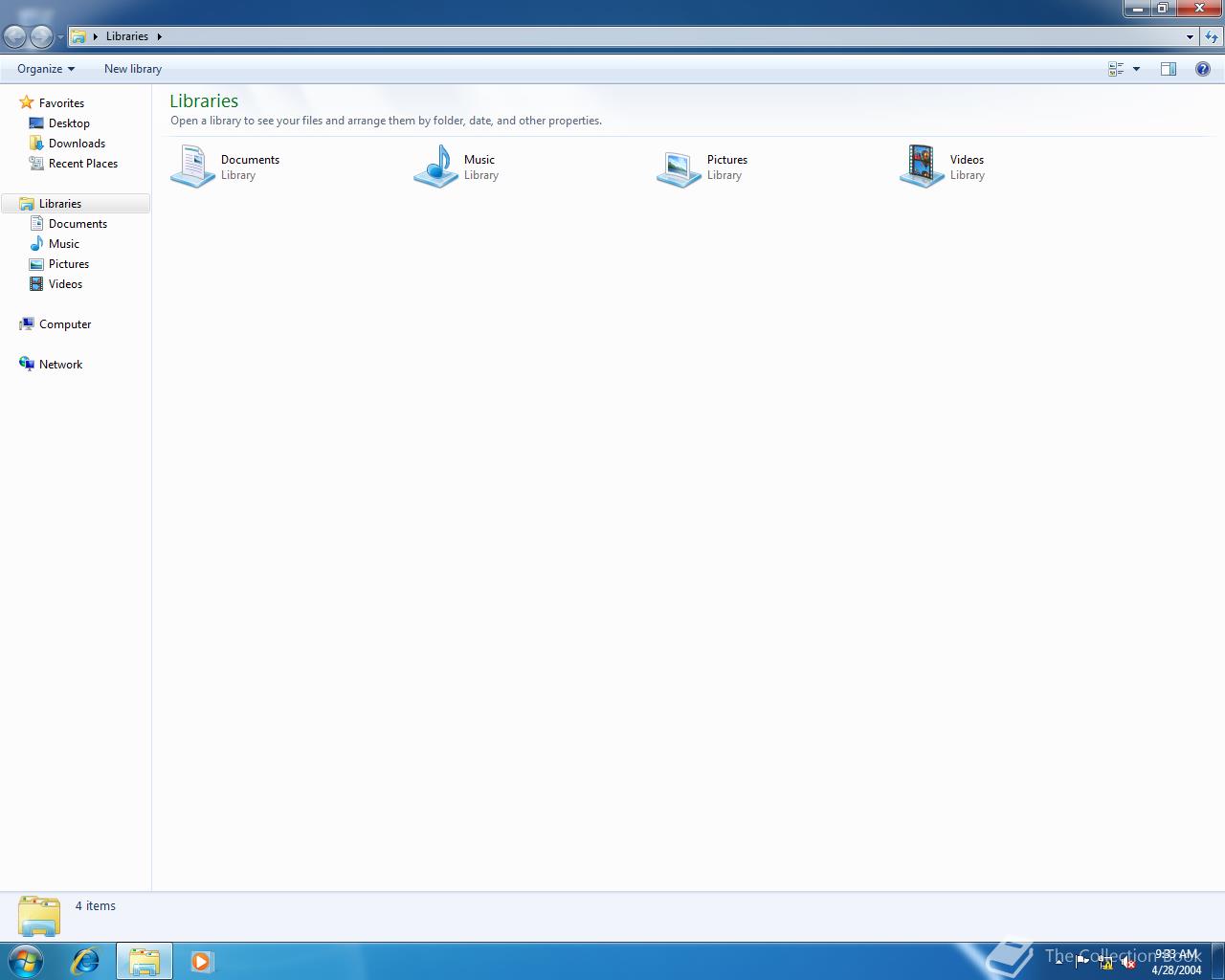Expand the arrow after Libraries breadcrumb
Viewport: 1225px width, 980px height.
click(159, 36)
